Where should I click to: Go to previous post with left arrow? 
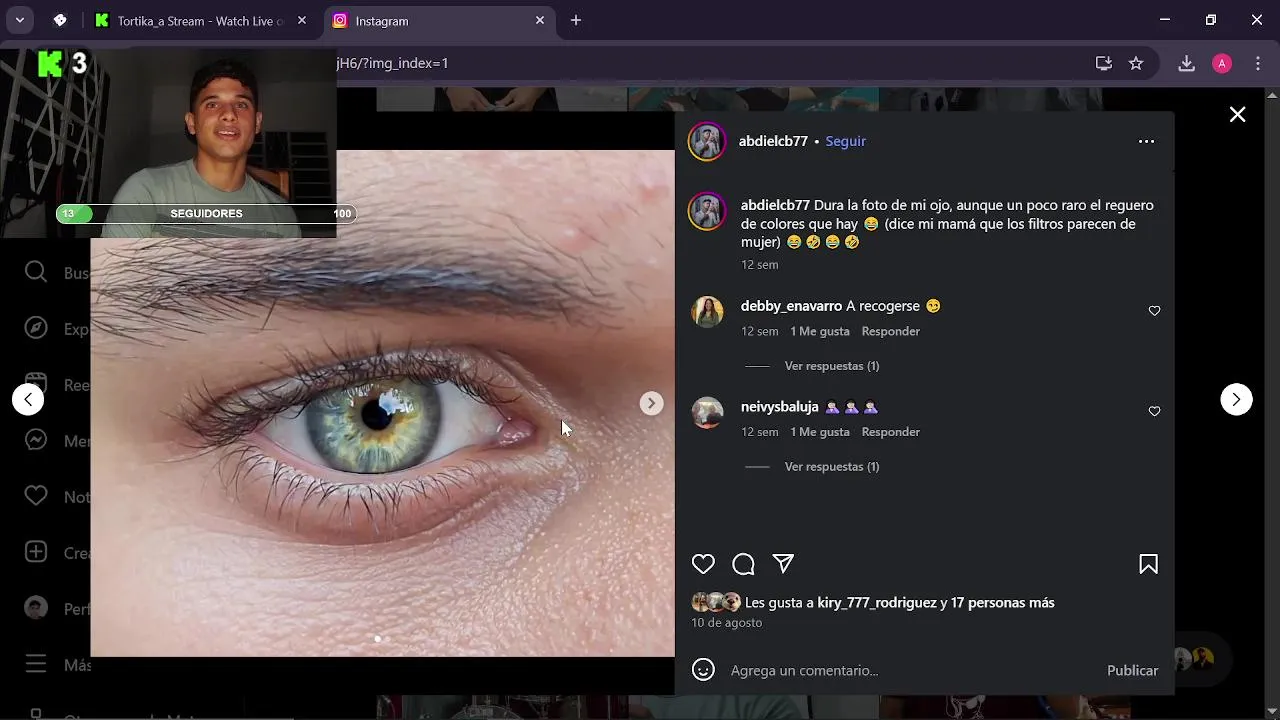coord(28,399)
